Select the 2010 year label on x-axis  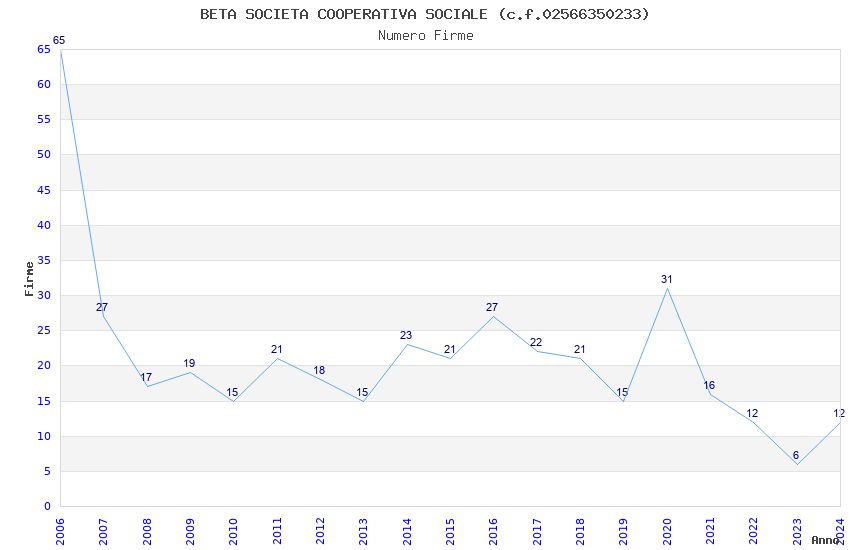[x=233, y=532]
